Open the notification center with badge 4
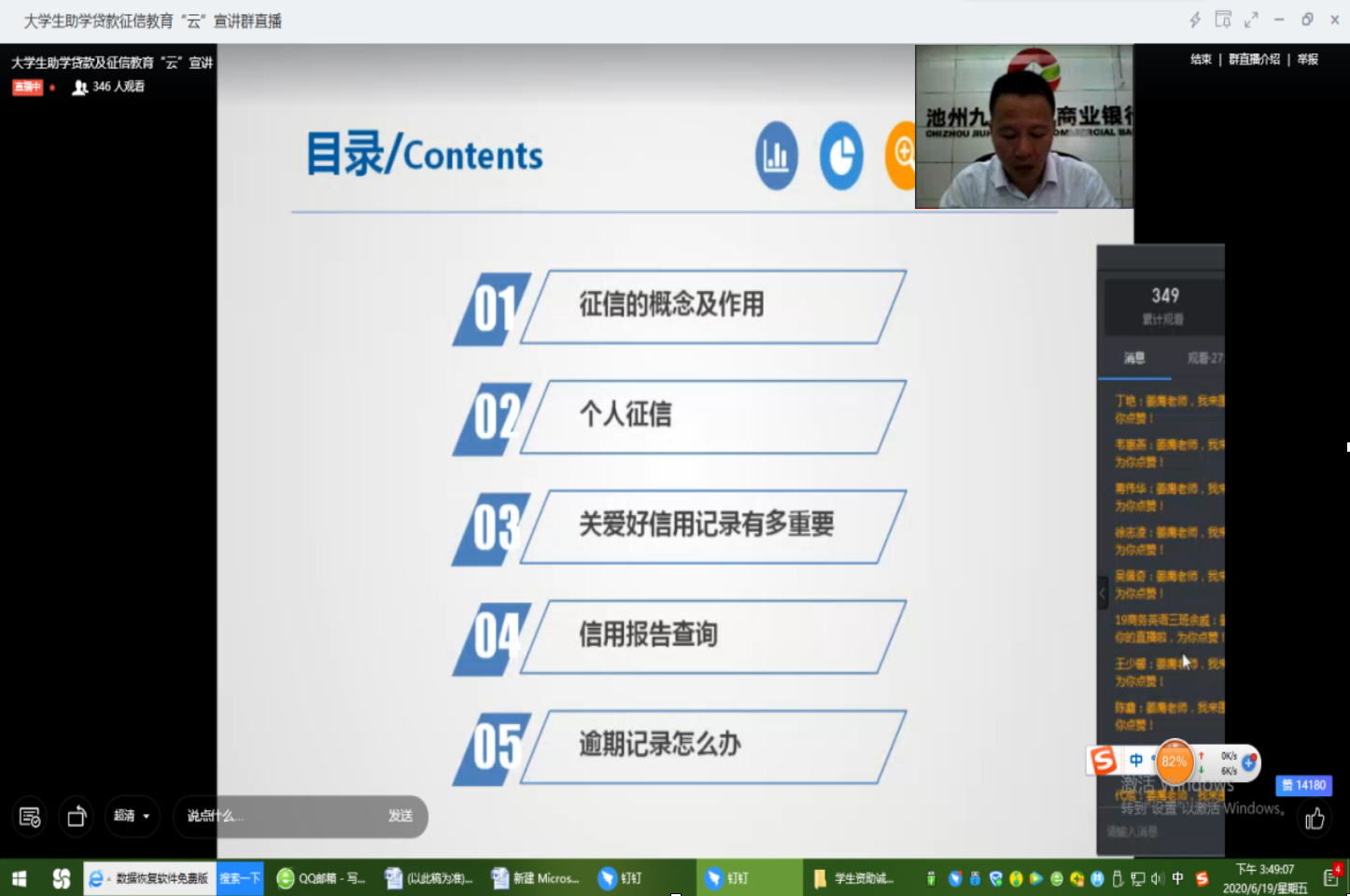 click(1331, 877)
